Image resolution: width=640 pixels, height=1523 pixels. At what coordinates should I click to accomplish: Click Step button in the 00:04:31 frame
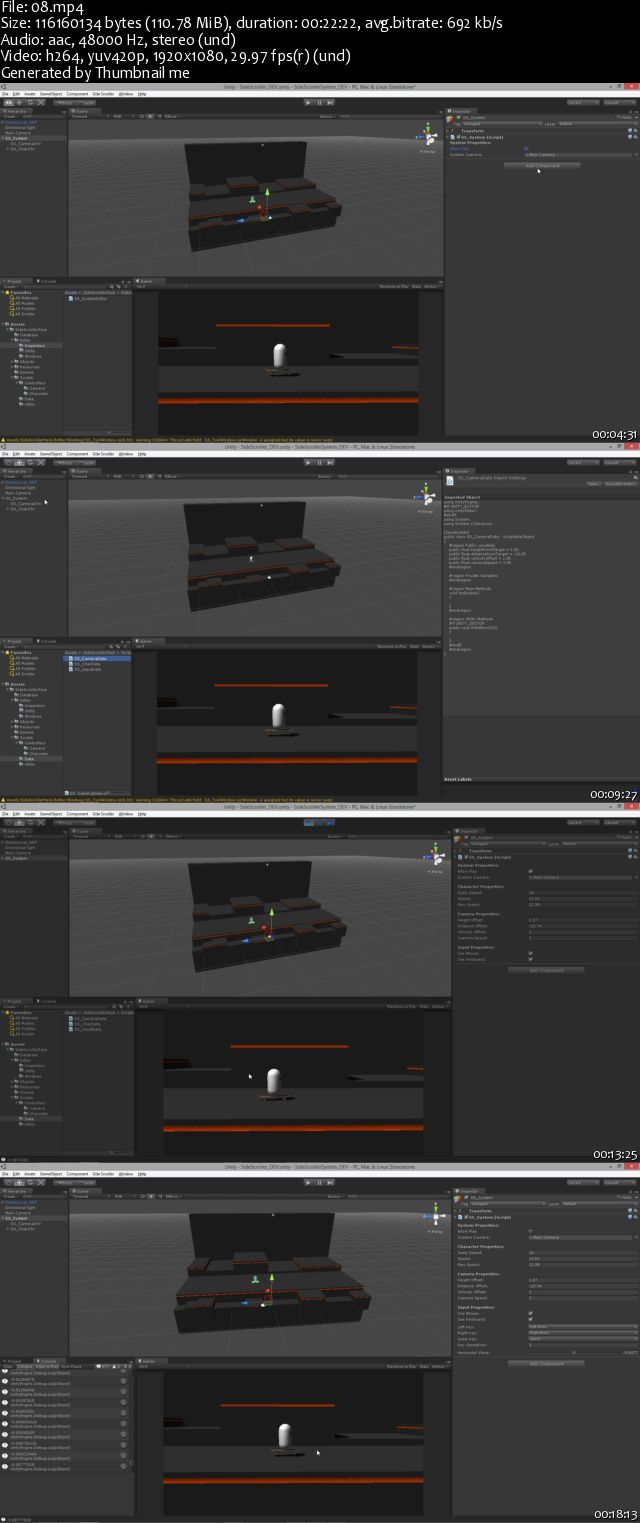point(330,102)
